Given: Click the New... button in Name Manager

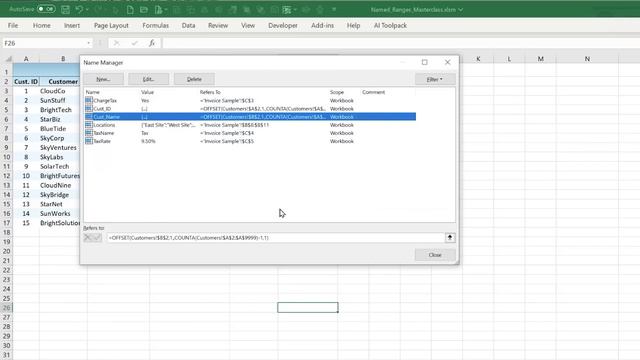Looking at the screenshot, I should point(104,79).
